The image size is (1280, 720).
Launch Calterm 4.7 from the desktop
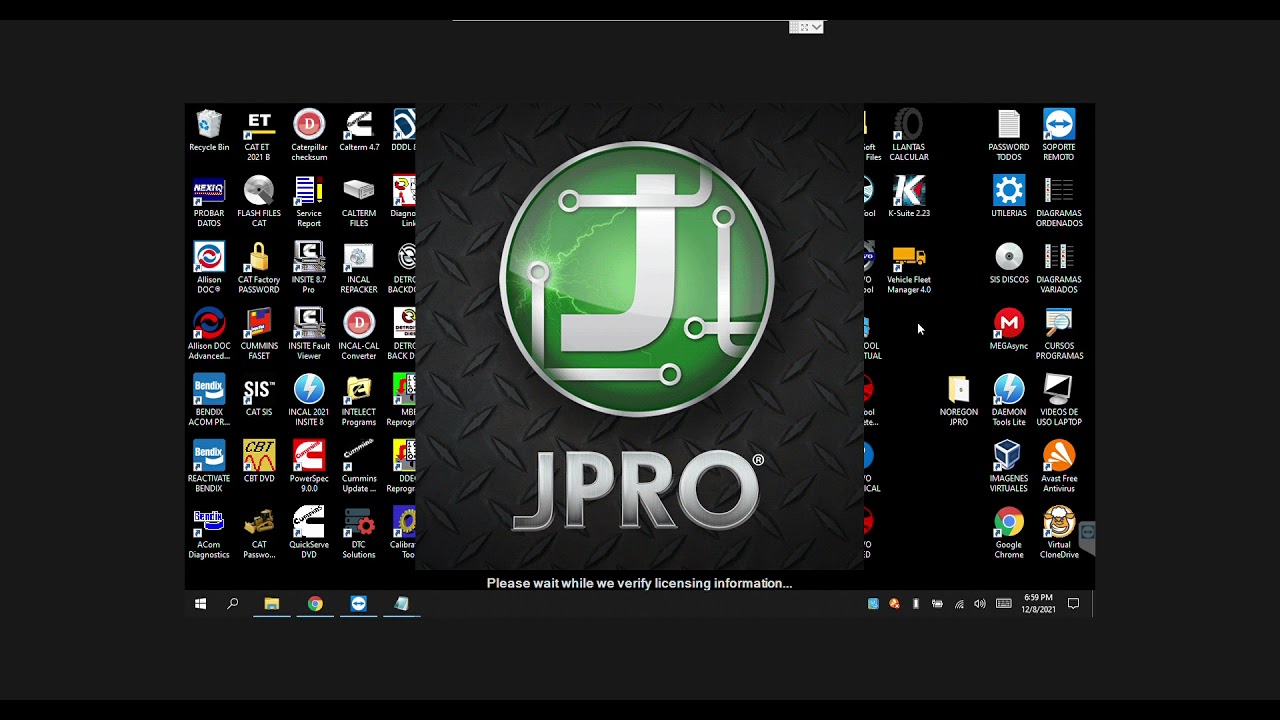pyautogui.click(x=359, y=131)
